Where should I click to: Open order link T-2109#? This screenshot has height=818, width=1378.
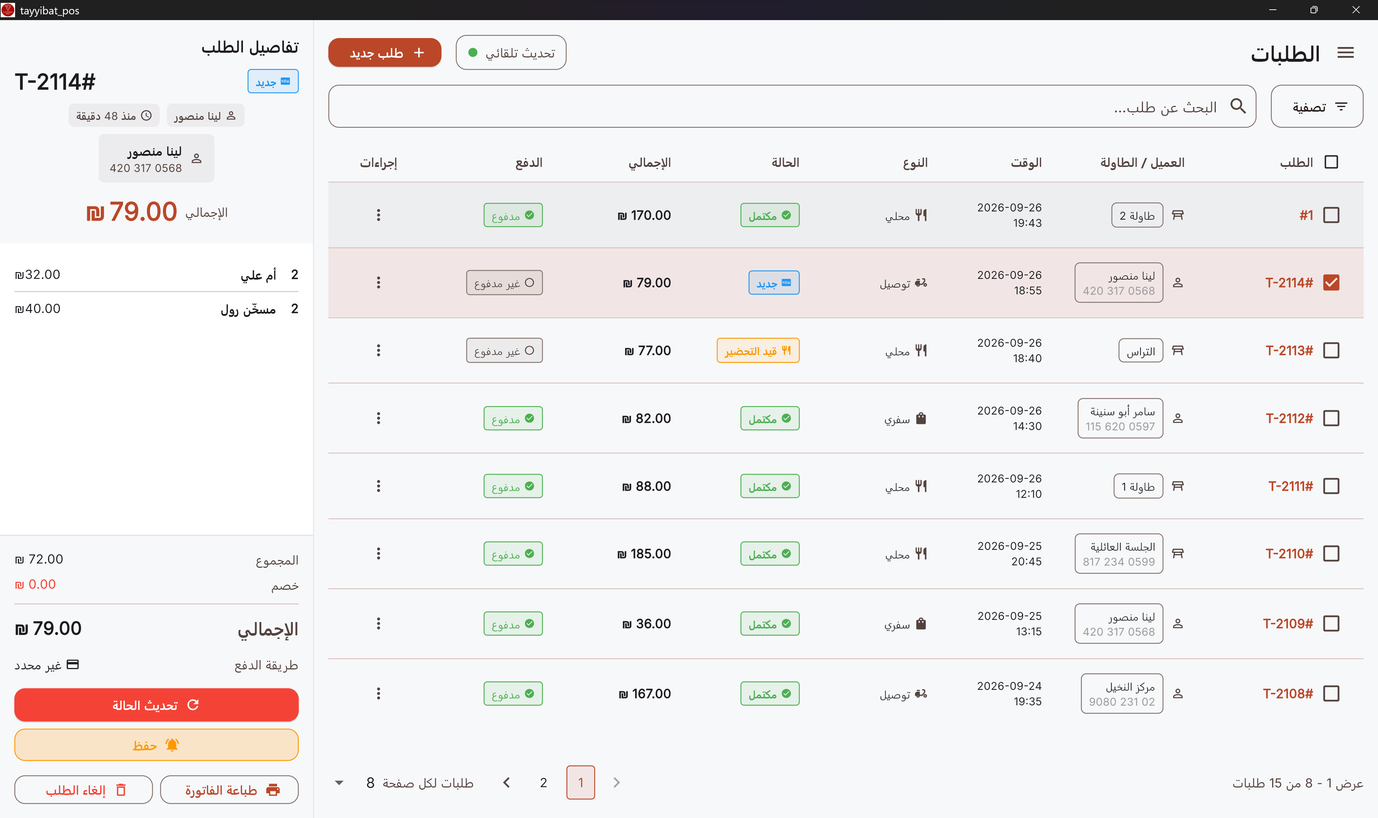tap(1288, 624)
